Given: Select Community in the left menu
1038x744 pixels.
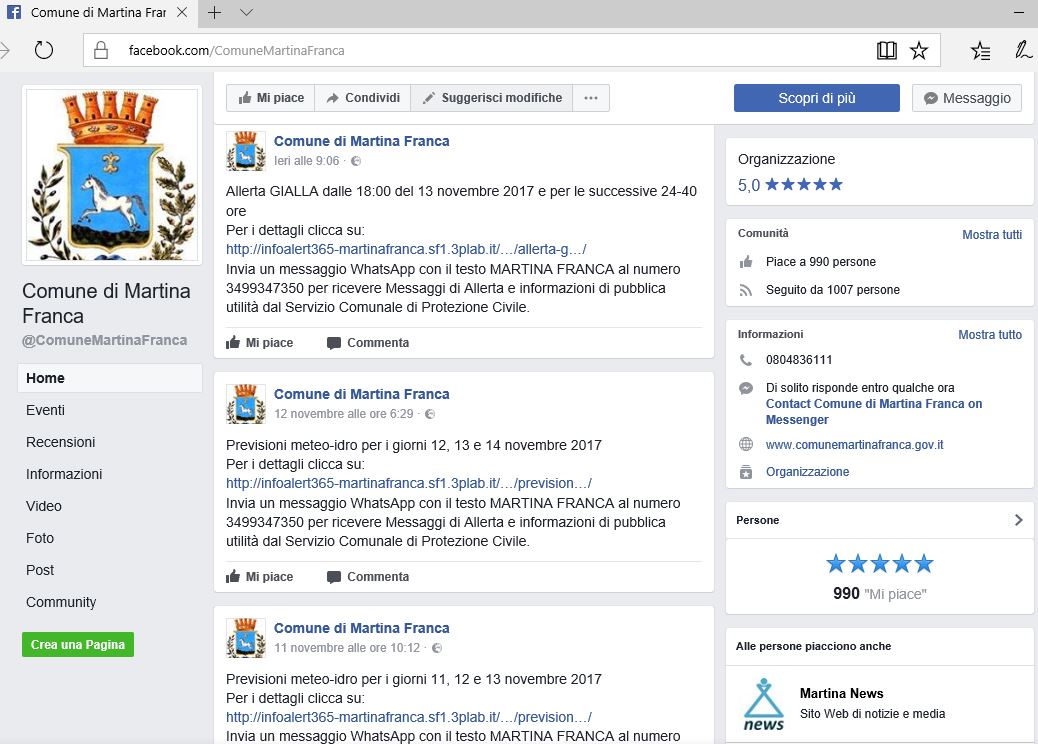Looking at the screenshot, I should coord(61,602).
